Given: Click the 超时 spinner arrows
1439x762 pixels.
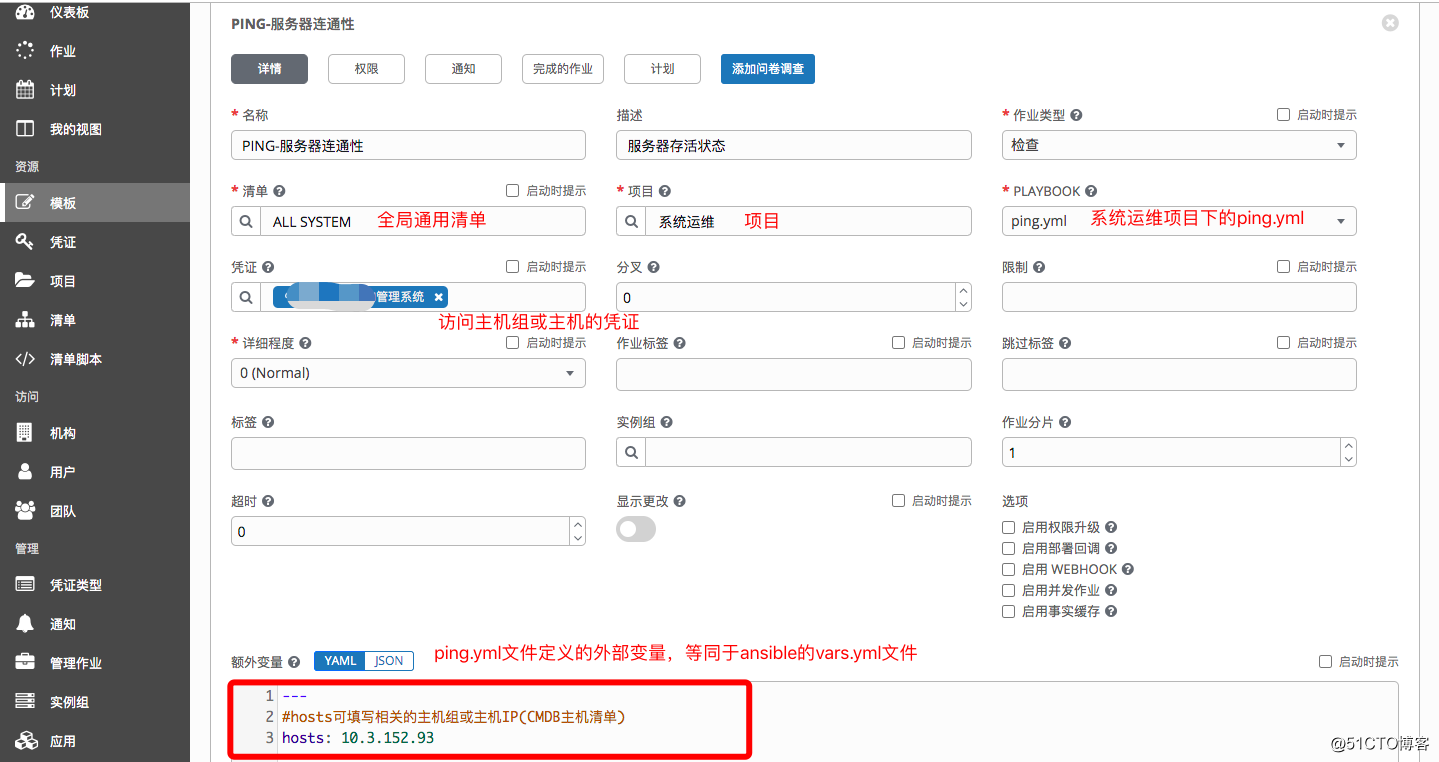Looking at the screenshot, I should 578,531.
